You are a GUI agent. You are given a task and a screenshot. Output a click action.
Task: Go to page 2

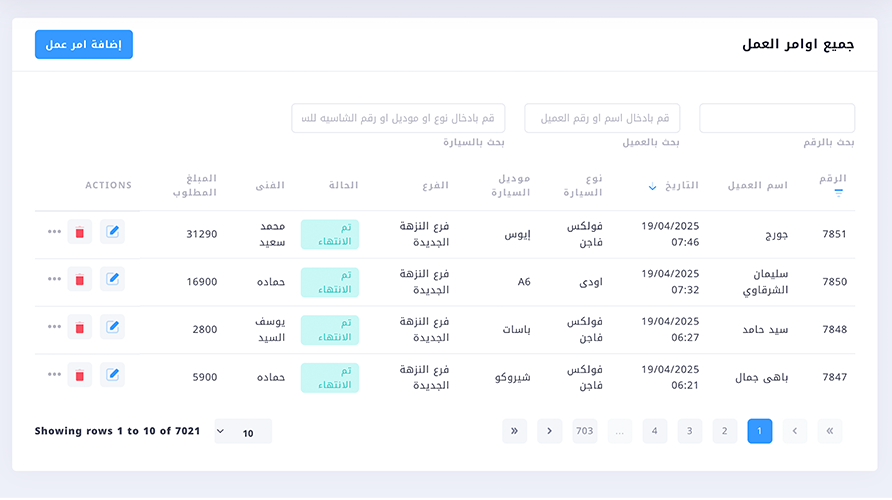click(724, 431)
